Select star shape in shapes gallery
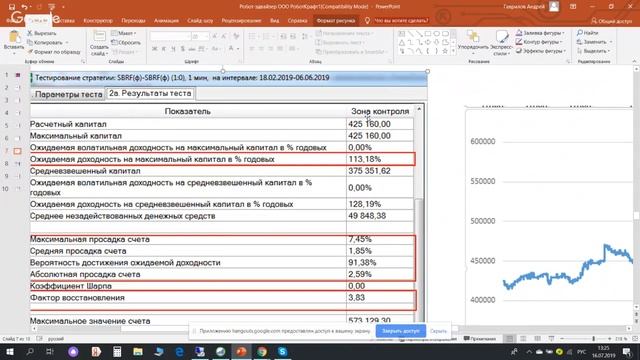The image size is (640, 360). coord(445,51)
